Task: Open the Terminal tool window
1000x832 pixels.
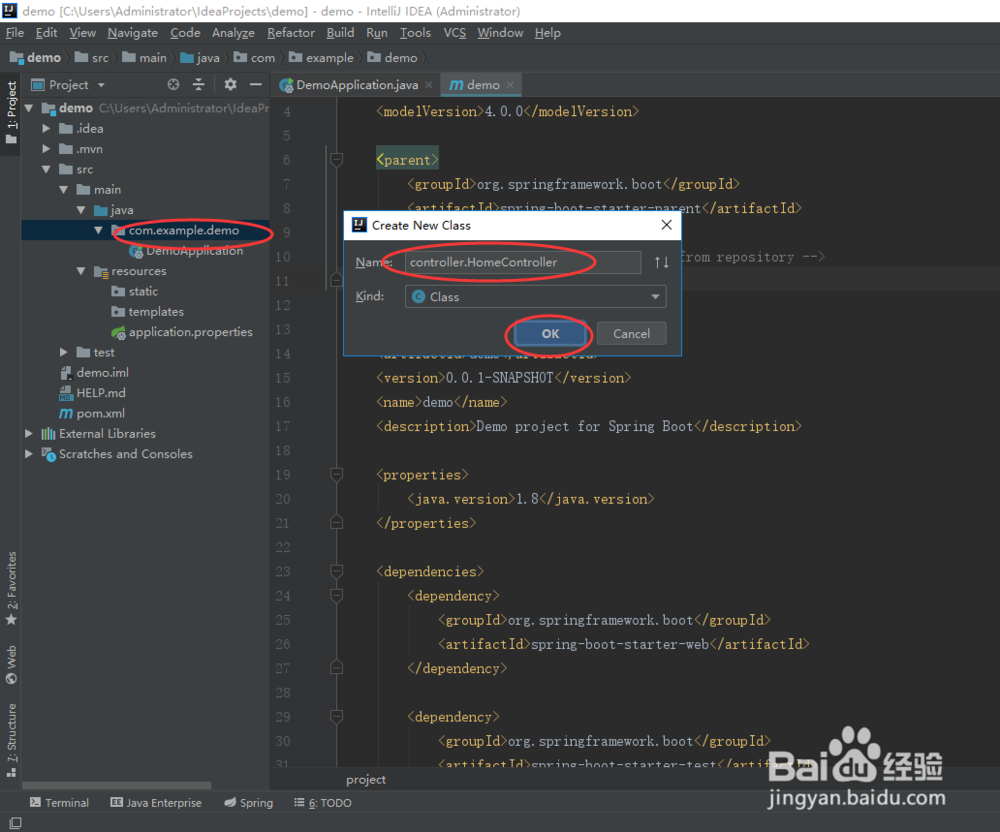Action: [x=59, y=803]
